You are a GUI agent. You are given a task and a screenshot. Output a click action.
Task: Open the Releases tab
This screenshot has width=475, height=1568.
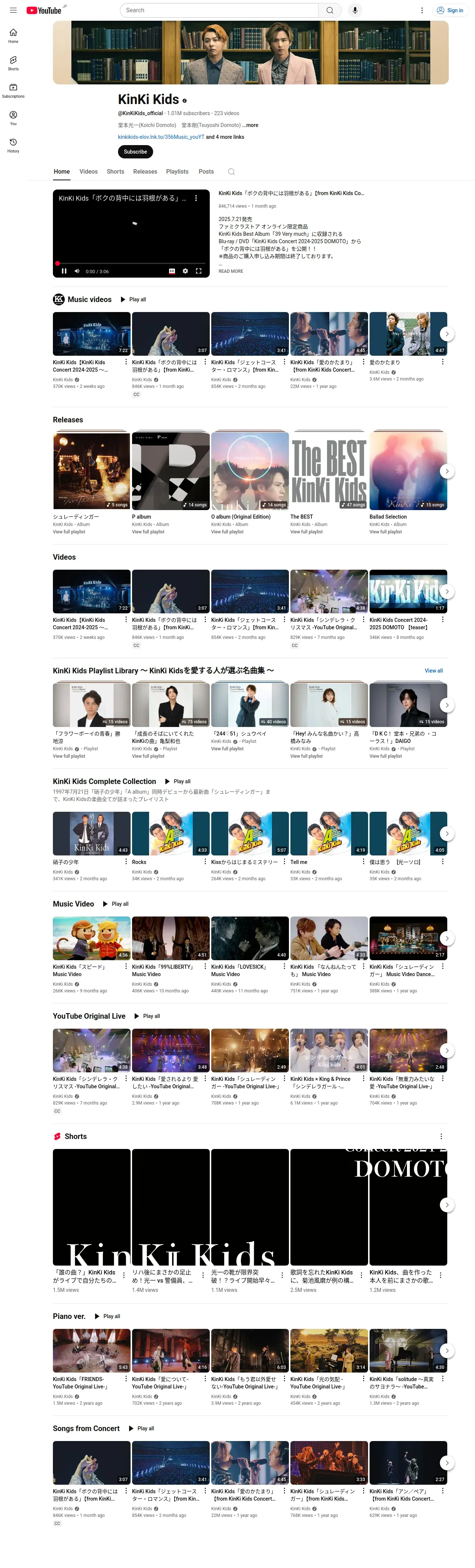(x=145, y=172)
